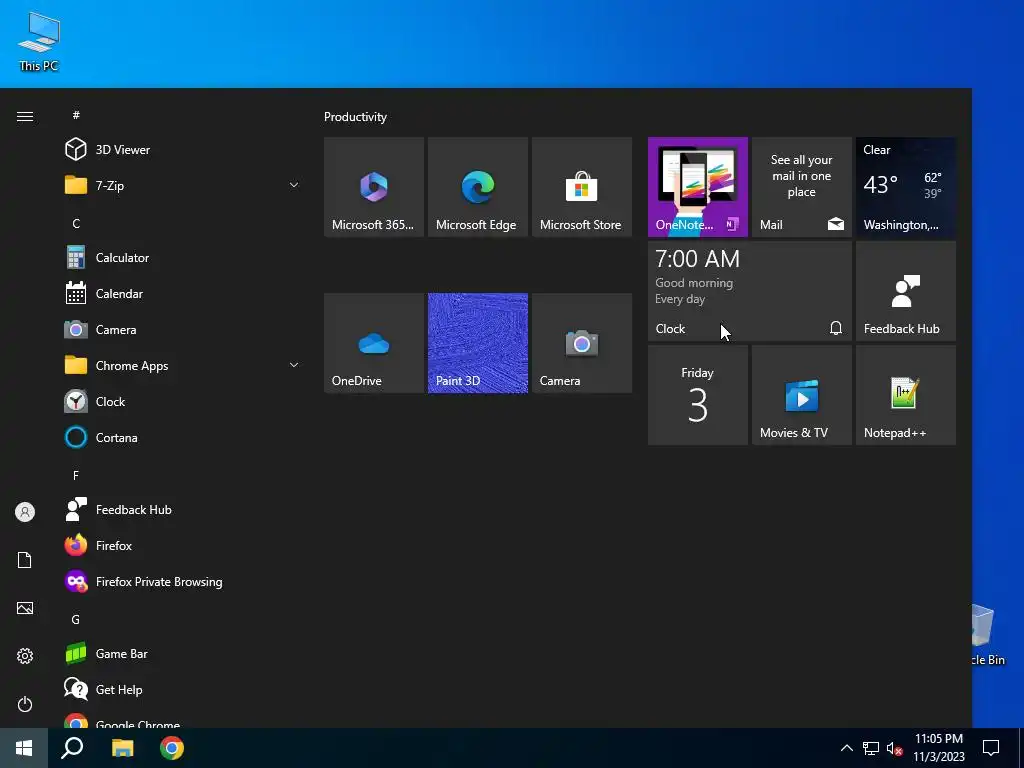Expand the Start menu hamburger button

point(25,116)
